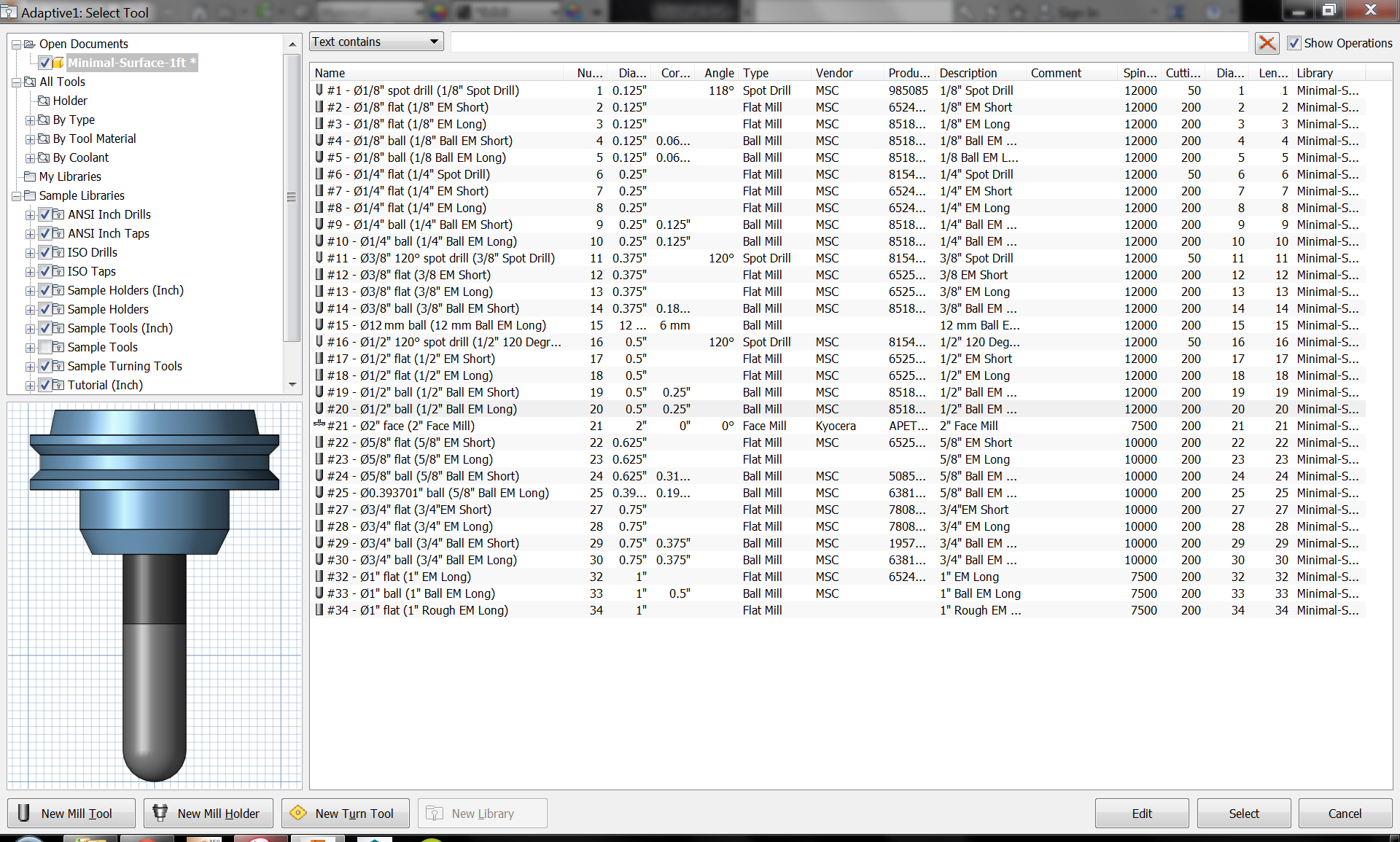The height and width of the screenshot is (842, 1400).
Task: Click the tool icon beside #30 3/4 ball Long
Action: click(x=319, y=560)
